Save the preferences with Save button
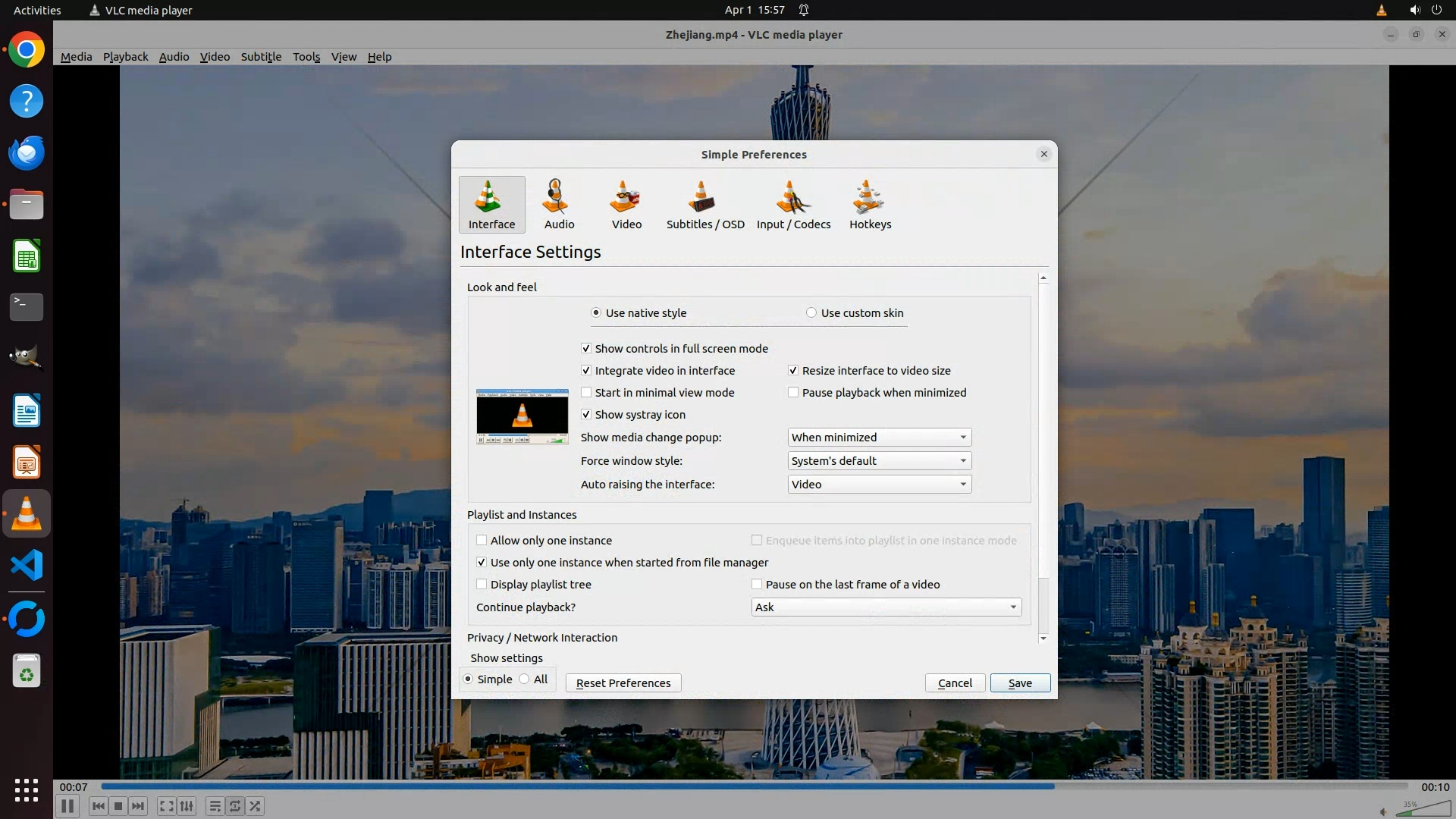This screenshot has height=819, width=1456. point(1019,683)
